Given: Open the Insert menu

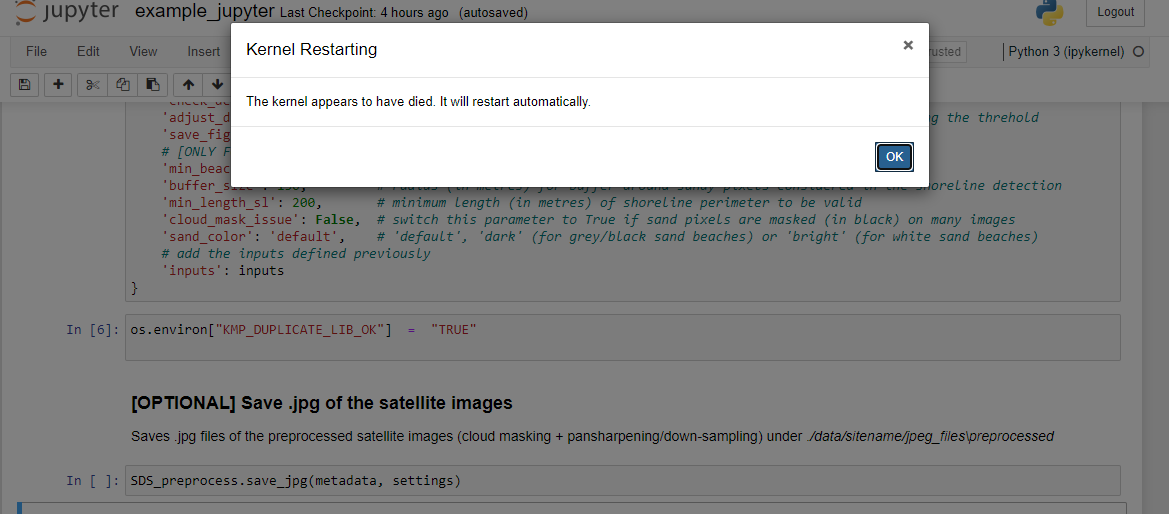Looking at the screenshot, I should 204,51.
